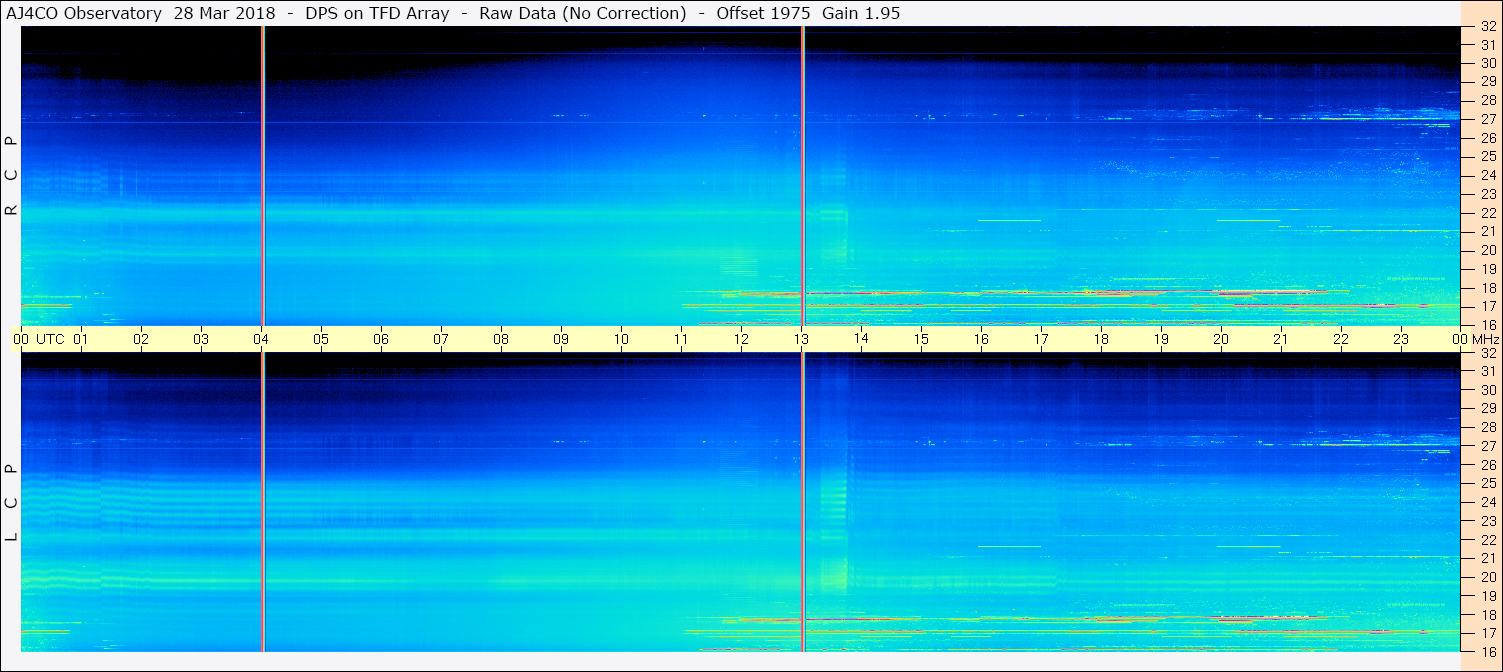Click the 22 MHz tick in RCP panel
The height and width of the screenshot is (672, 1503).
coord(1487,213)
